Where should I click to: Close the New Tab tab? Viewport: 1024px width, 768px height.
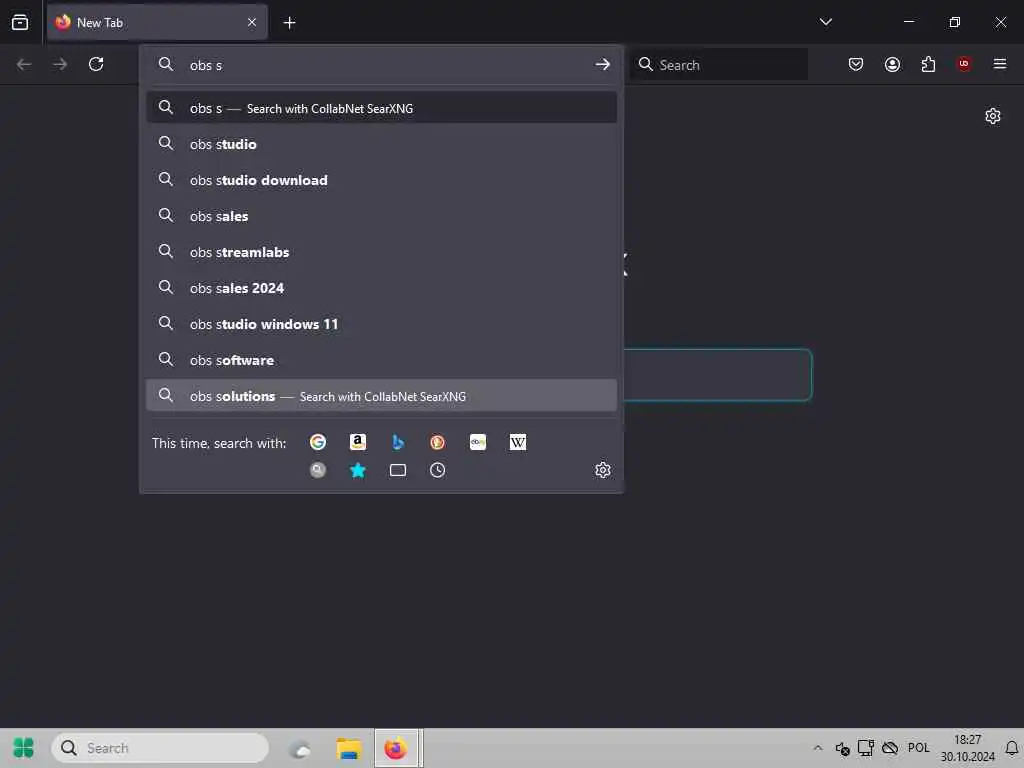[252, 22]
